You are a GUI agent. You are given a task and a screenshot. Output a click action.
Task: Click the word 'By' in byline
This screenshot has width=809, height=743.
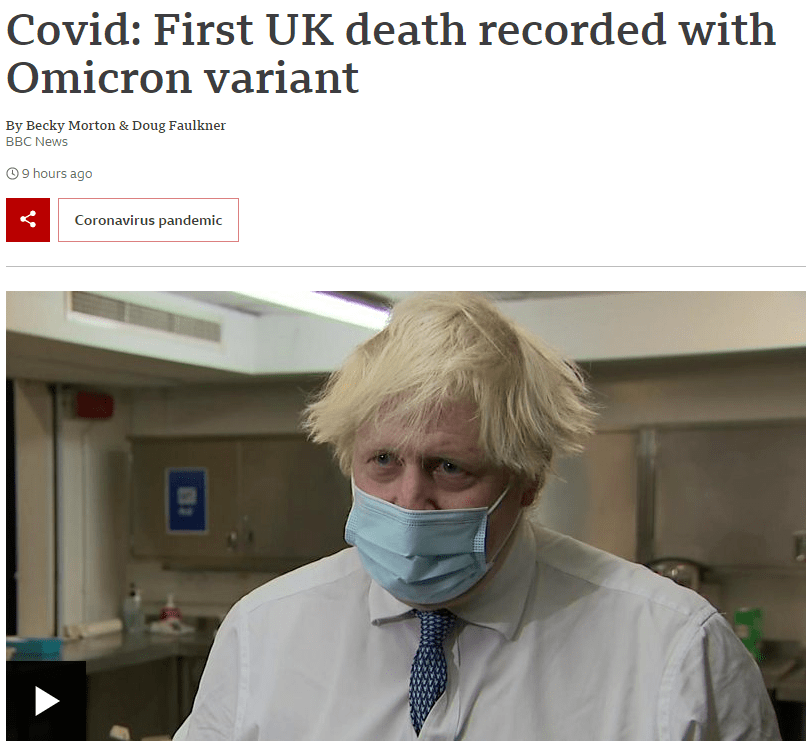(14, 125)
